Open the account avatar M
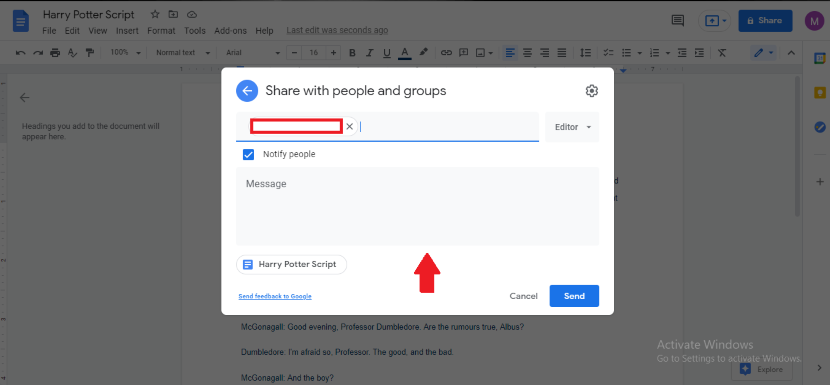The width and height of the screenshot is (830, 385). click(x=815, y=21)
